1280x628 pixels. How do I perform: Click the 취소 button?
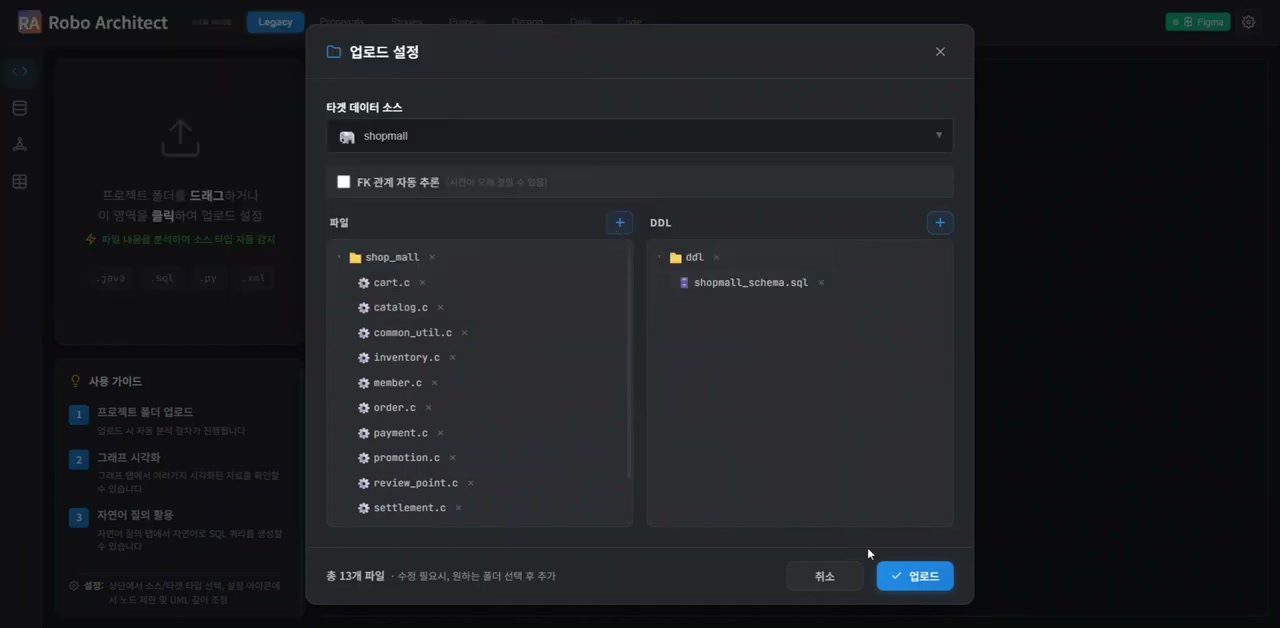pyautogui.click(x=825, y=576)
